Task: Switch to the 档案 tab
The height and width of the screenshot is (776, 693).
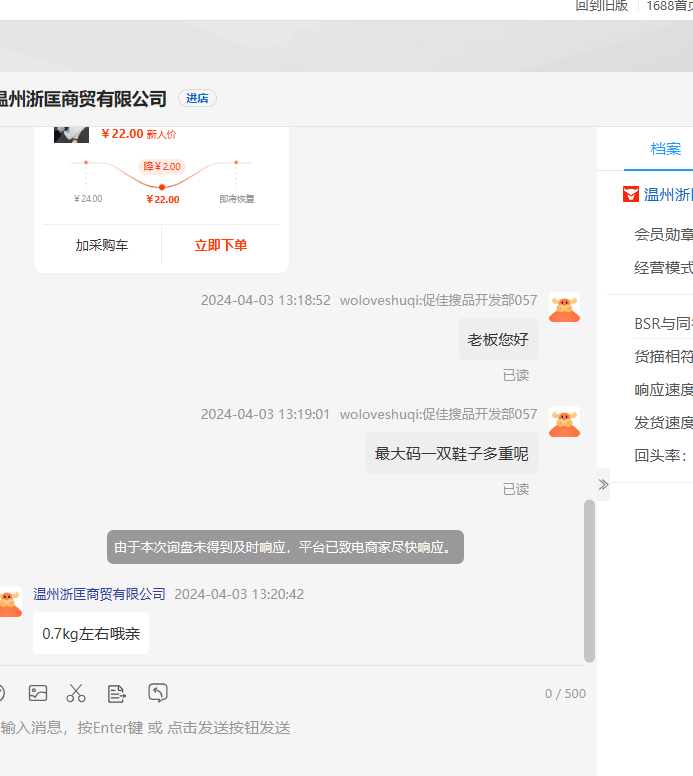Action: pos(665,149)
